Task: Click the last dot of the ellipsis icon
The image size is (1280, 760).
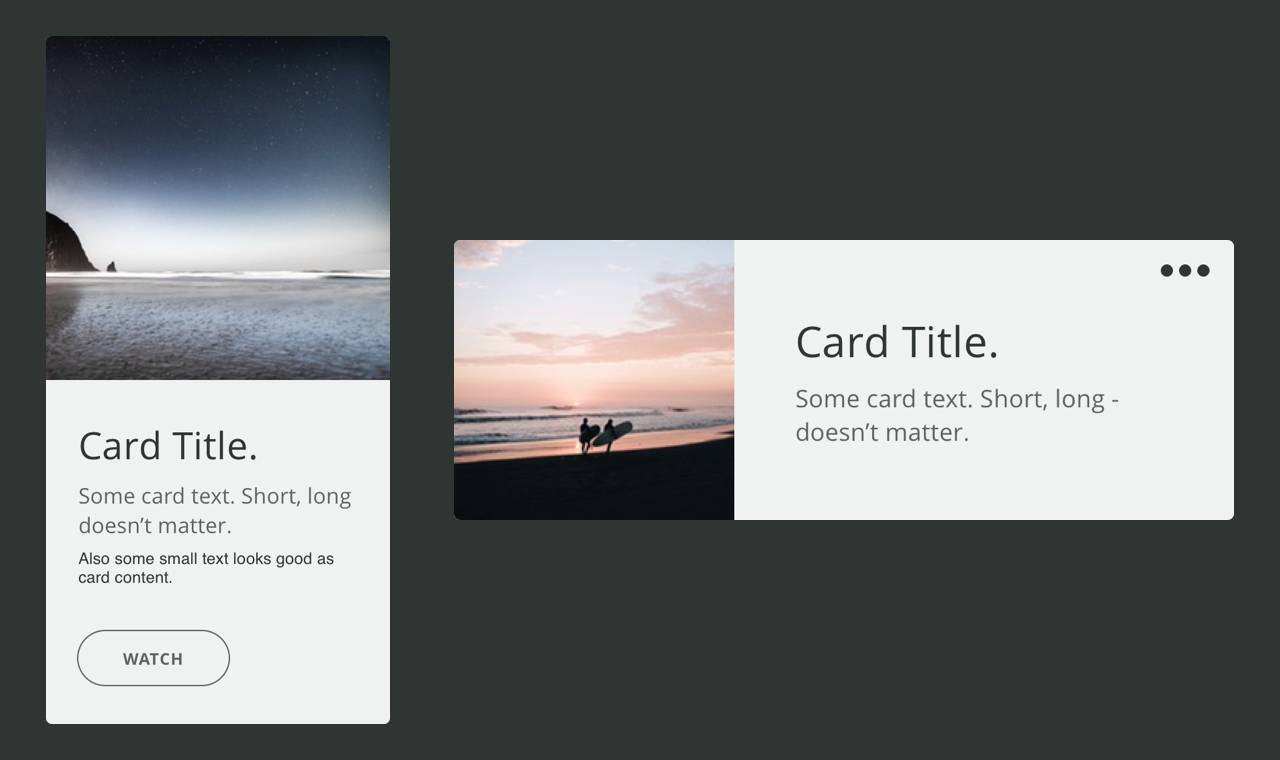Action: 1203,270
